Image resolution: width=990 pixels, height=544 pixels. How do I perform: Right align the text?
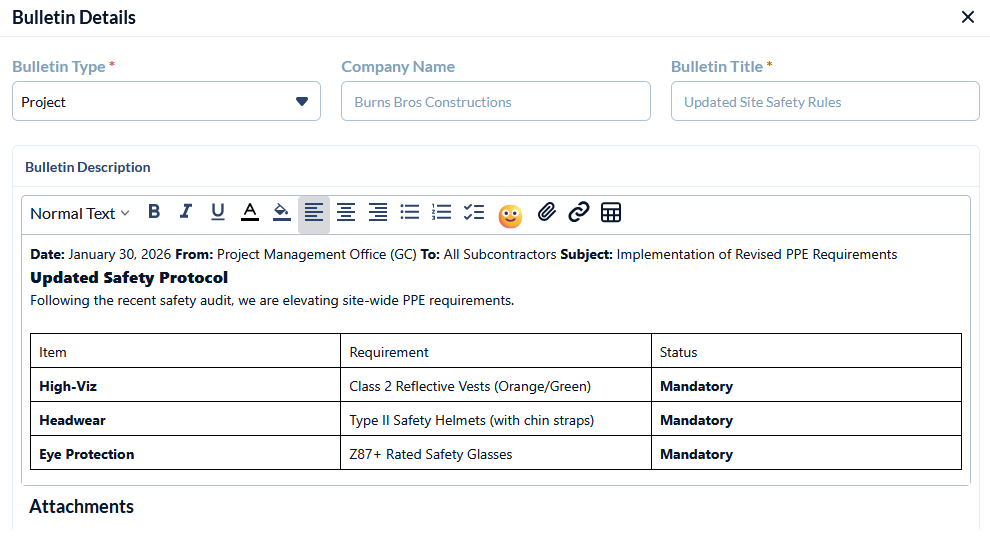click(x=378, y=212)
